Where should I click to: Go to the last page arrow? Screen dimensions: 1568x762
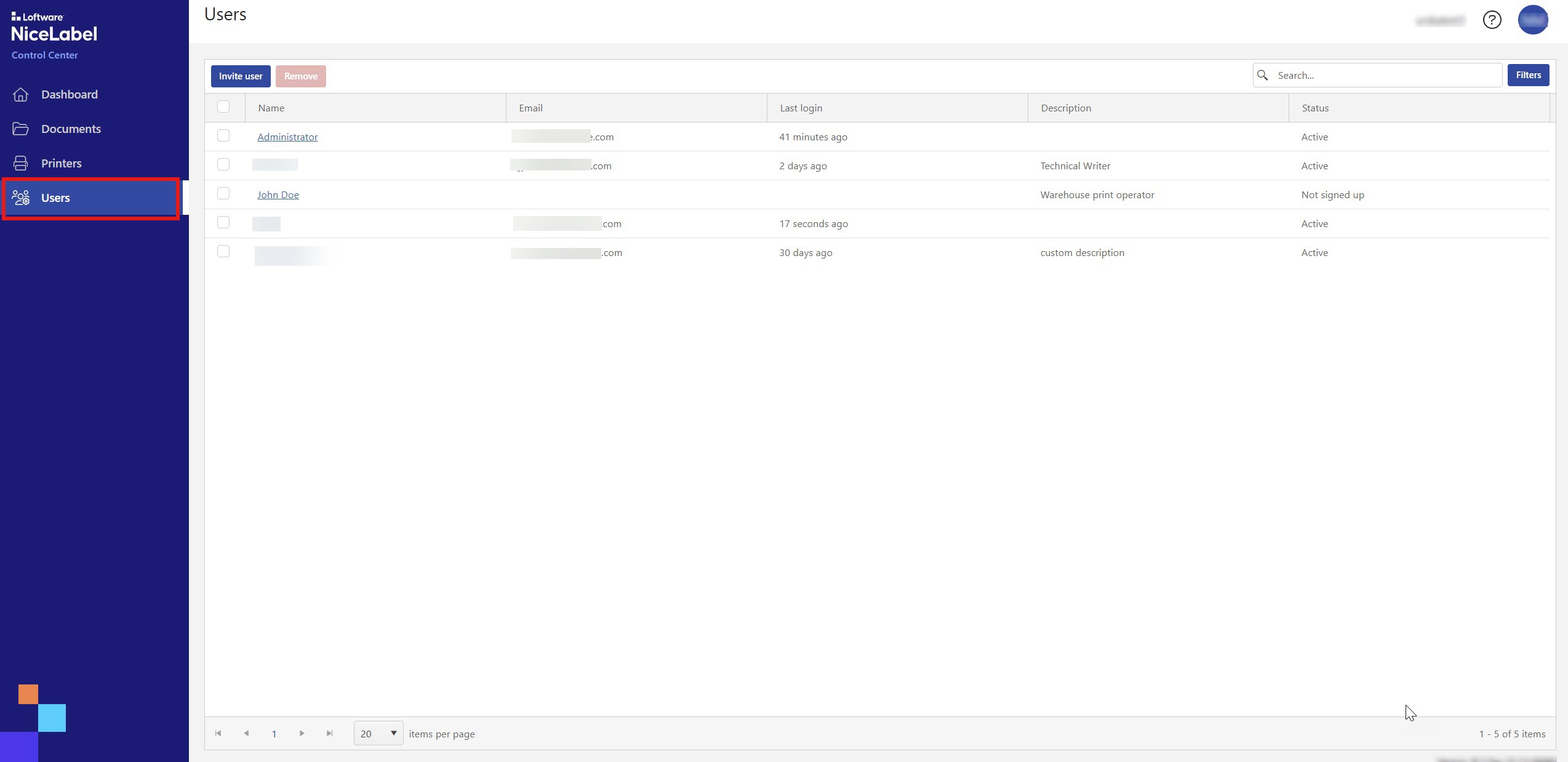[x=330, y=733]
